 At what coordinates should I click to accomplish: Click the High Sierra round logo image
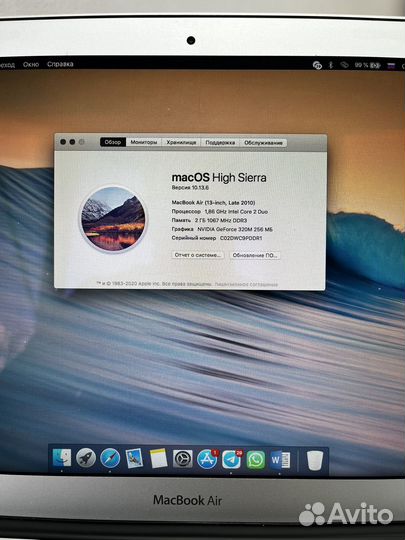coord(113,219)
